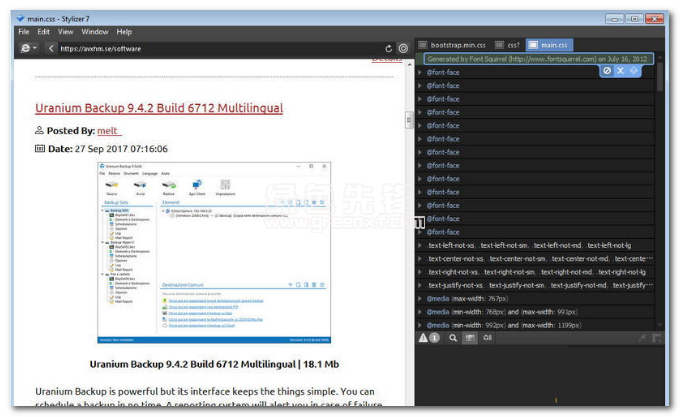680x417 pixels.
Task: Toggle the highlighted view-mode button in bottom bar
Action: point(469,339)
